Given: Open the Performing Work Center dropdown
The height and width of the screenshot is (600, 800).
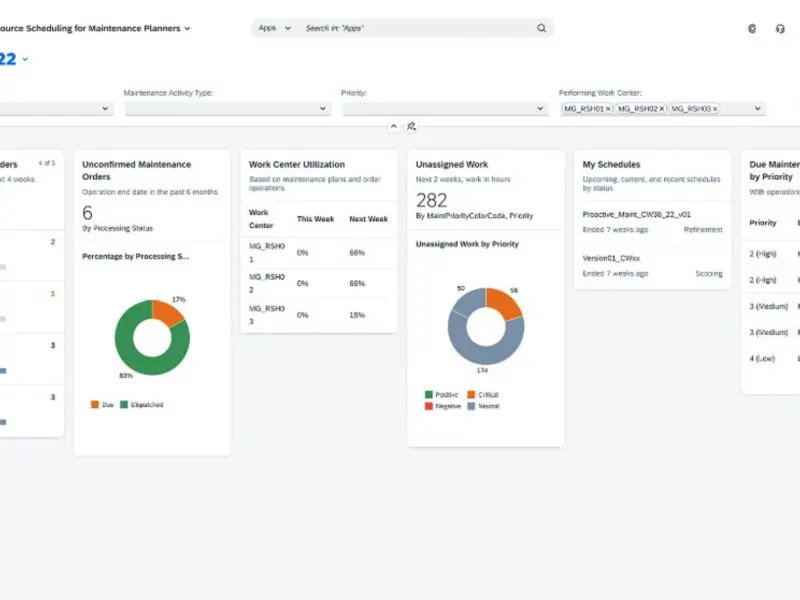Looking at the screenshot, I should pos(757,108).
